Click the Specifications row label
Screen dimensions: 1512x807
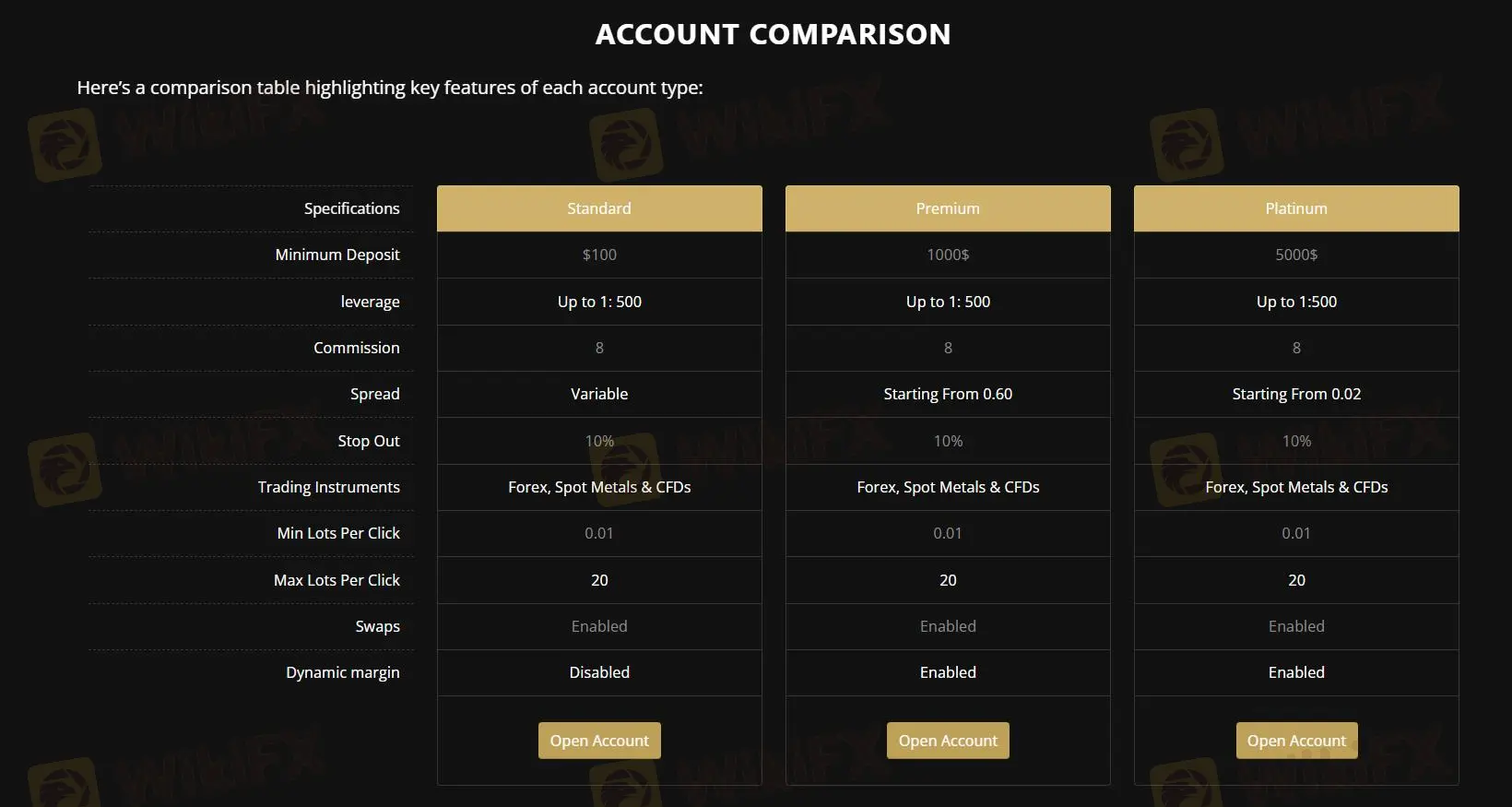pyautogui.click(x=351, y=208)
